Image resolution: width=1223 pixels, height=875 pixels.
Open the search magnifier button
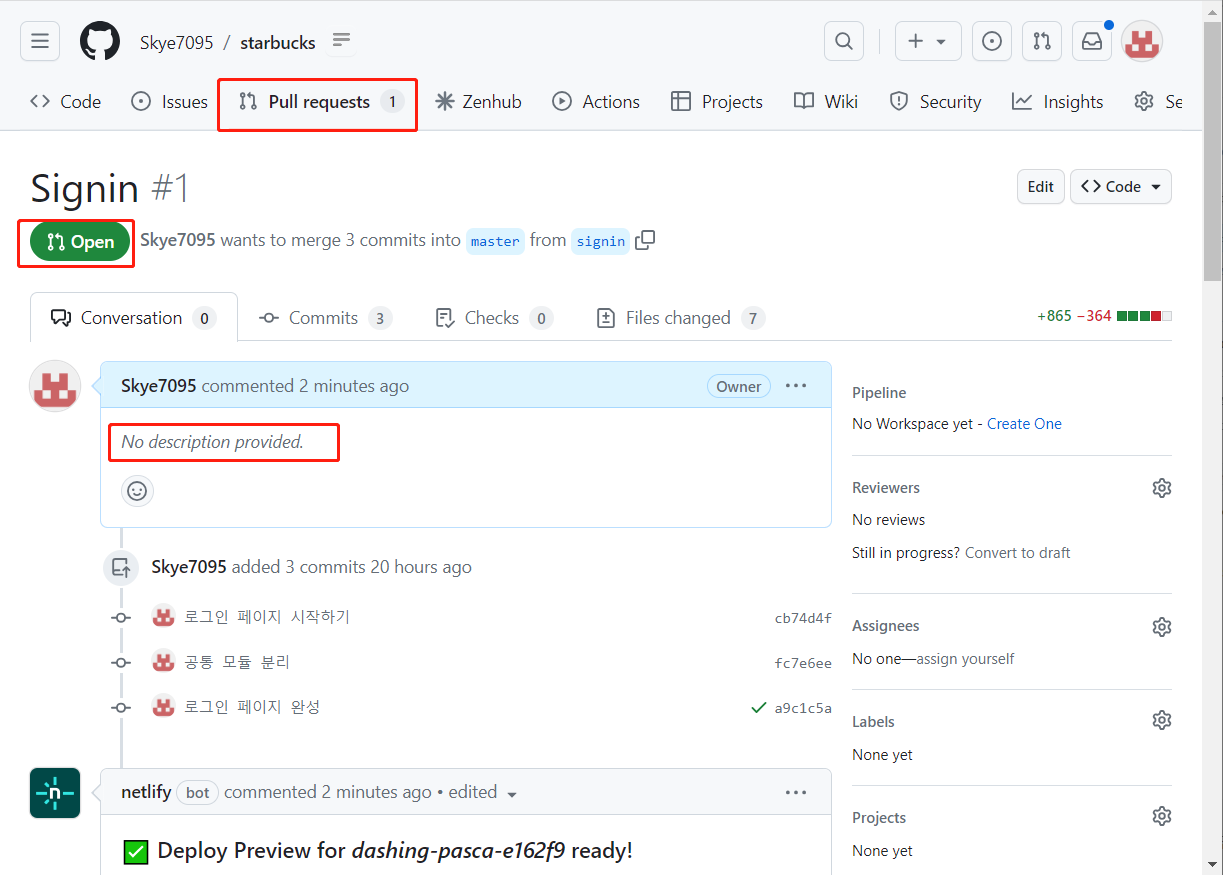tap(844, 41)
